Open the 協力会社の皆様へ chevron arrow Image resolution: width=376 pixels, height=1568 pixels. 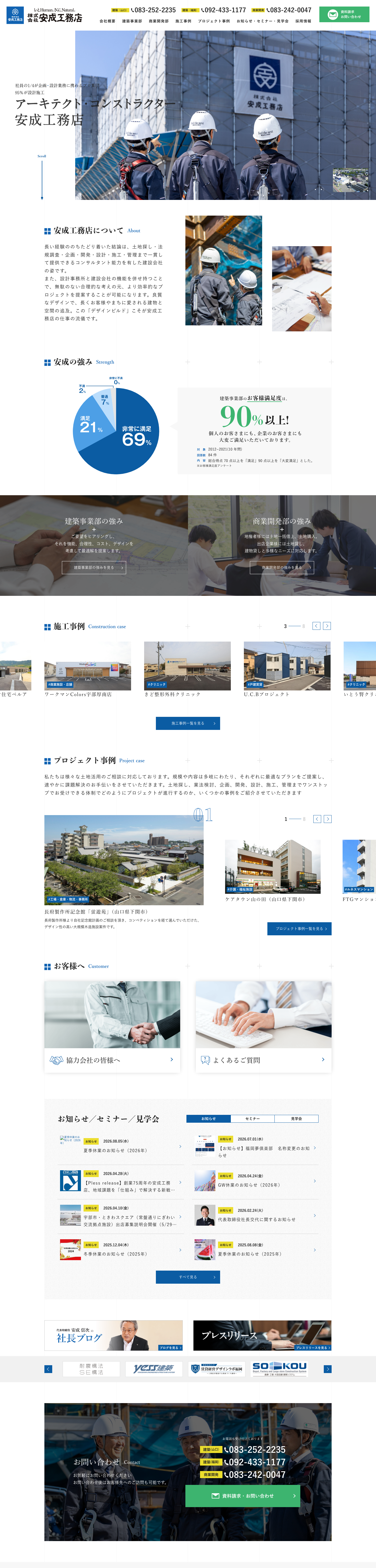point(172,1060)
